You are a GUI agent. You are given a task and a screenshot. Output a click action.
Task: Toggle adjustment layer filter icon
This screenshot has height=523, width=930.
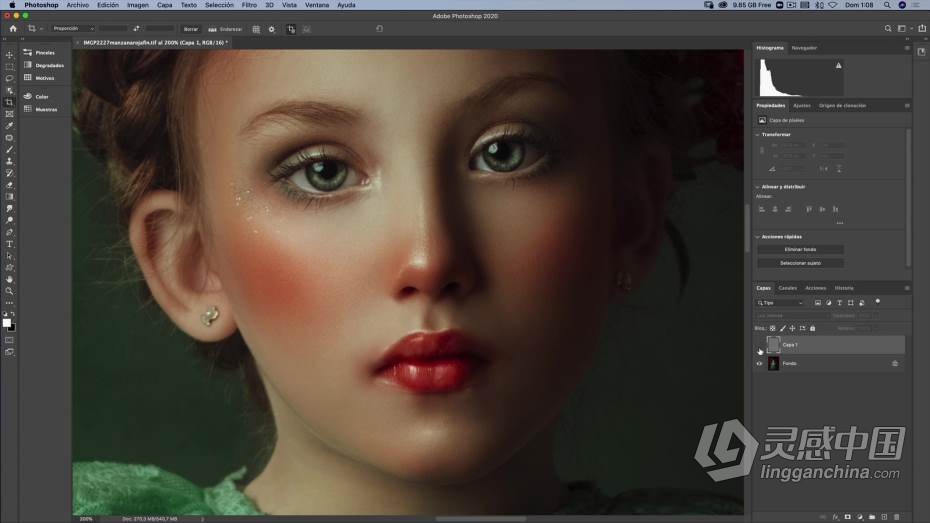pyautogui.click(x=829, y=303)
